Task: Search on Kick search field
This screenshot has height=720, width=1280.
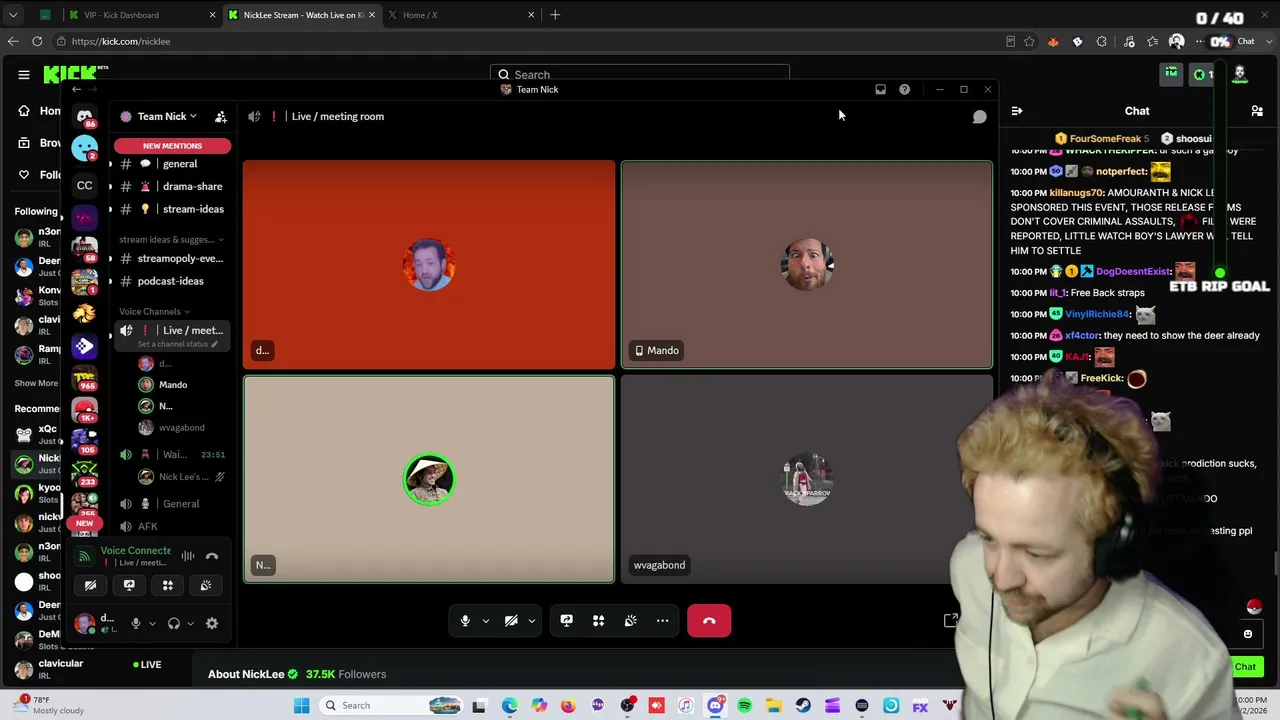Action: (x=640, y=74)
